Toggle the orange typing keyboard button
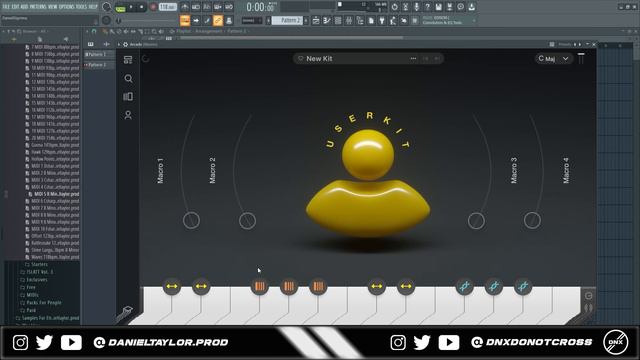Screen dimensions: 640x360 click(185, 20)
